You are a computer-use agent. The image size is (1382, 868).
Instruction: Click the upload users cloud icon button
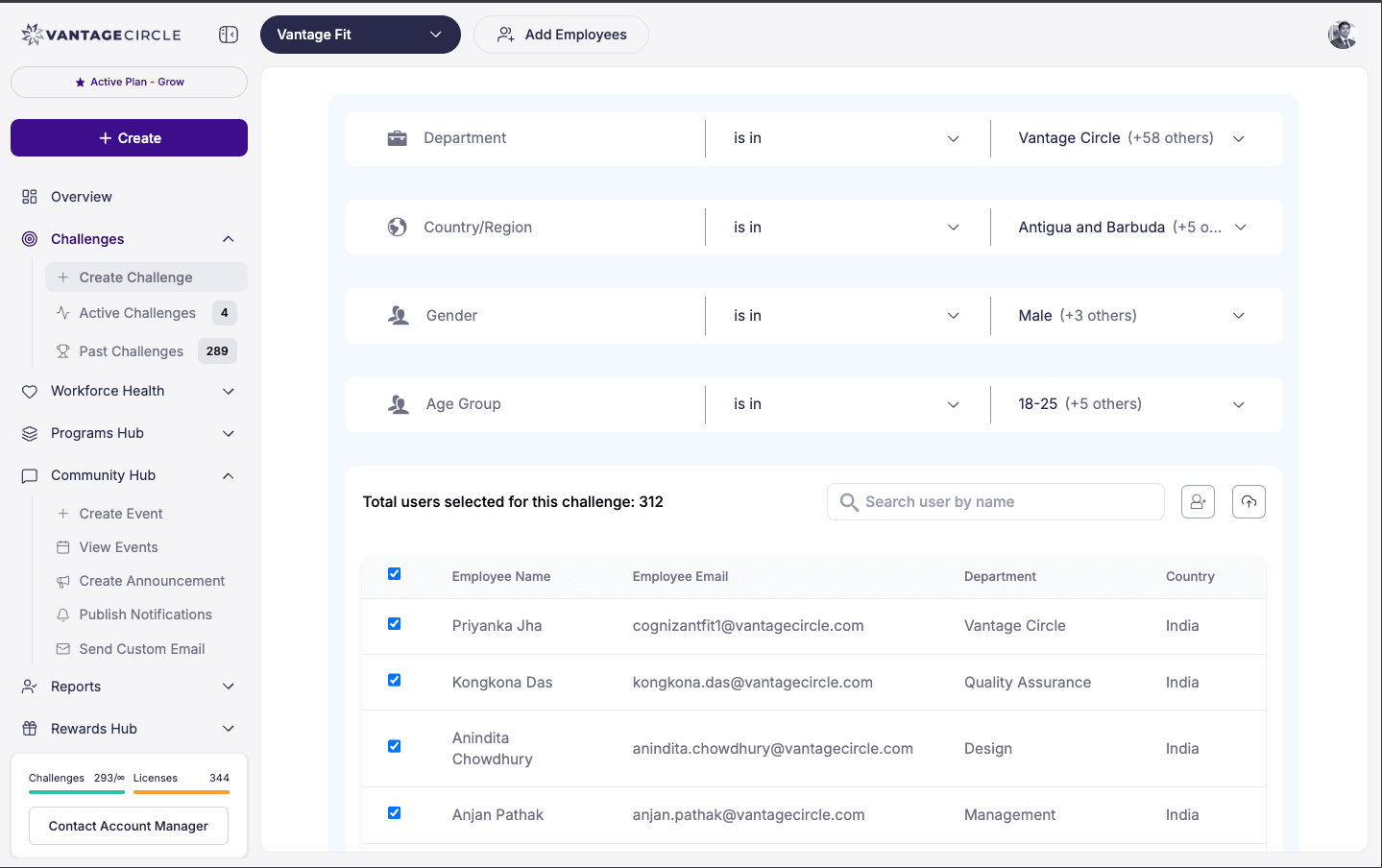tap(1249, 501)
